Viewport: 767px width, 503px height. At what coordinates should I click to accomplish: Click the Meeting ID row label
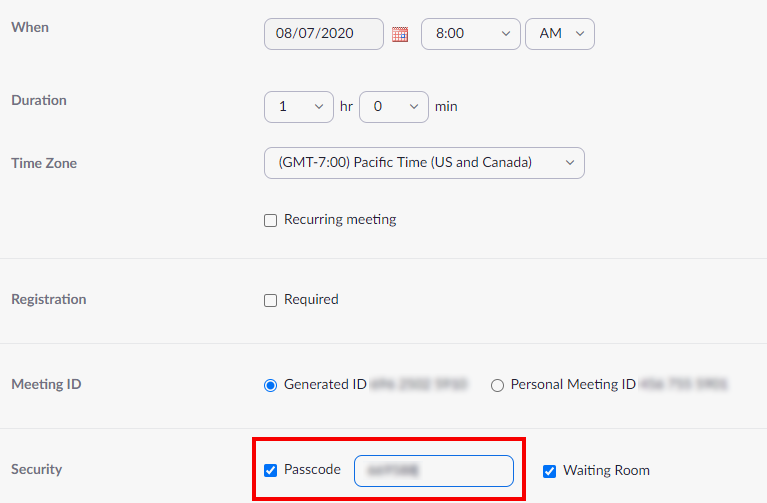point(45,384)
